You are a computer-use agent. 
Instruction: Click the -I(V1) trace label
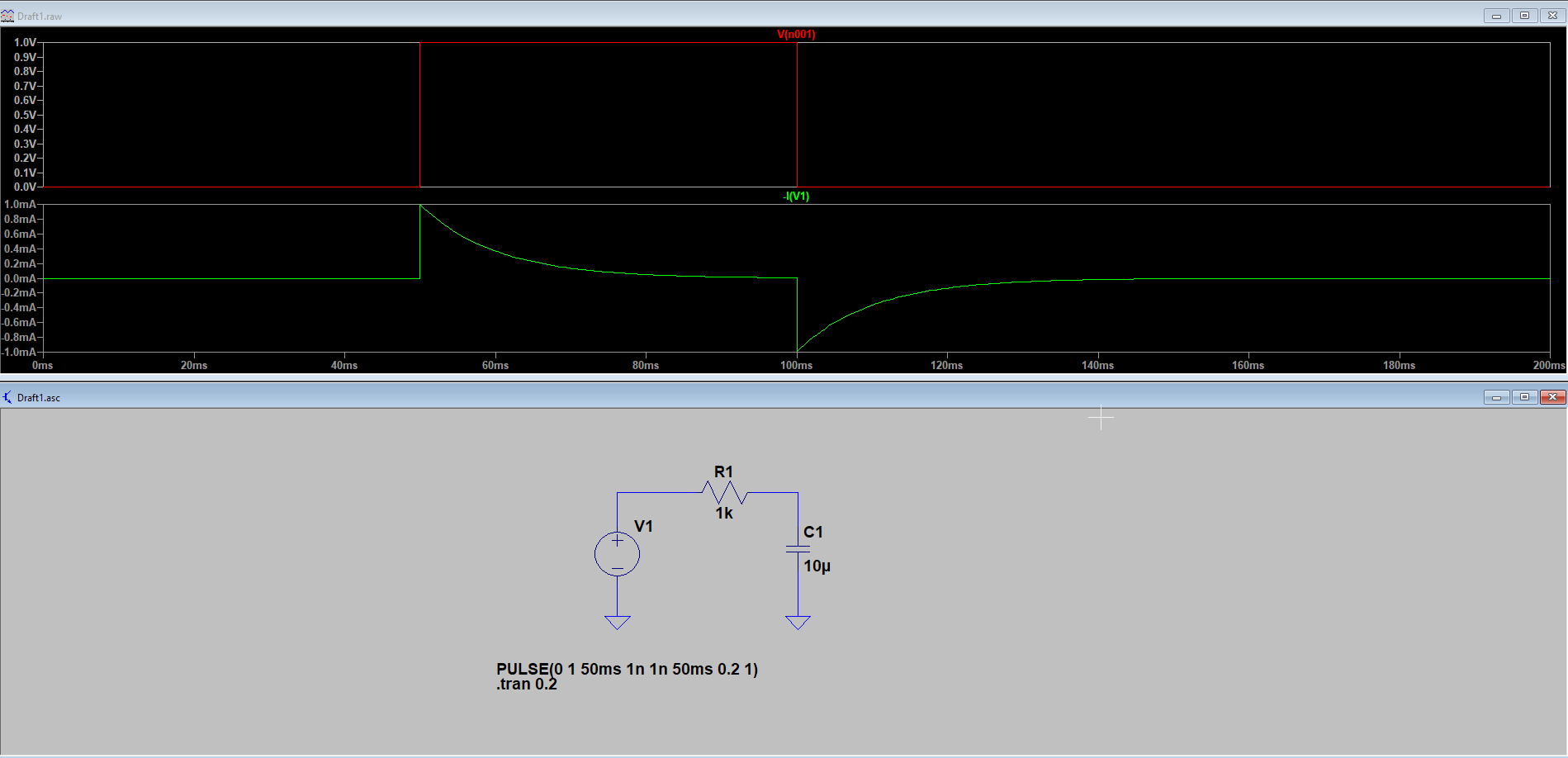796,196
